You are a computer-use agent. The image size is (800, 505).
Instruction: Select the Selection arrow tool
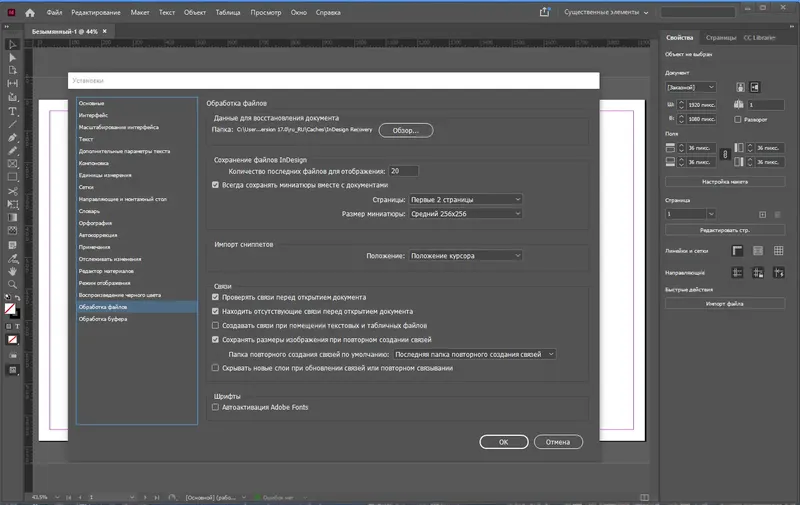coord(12,44)
